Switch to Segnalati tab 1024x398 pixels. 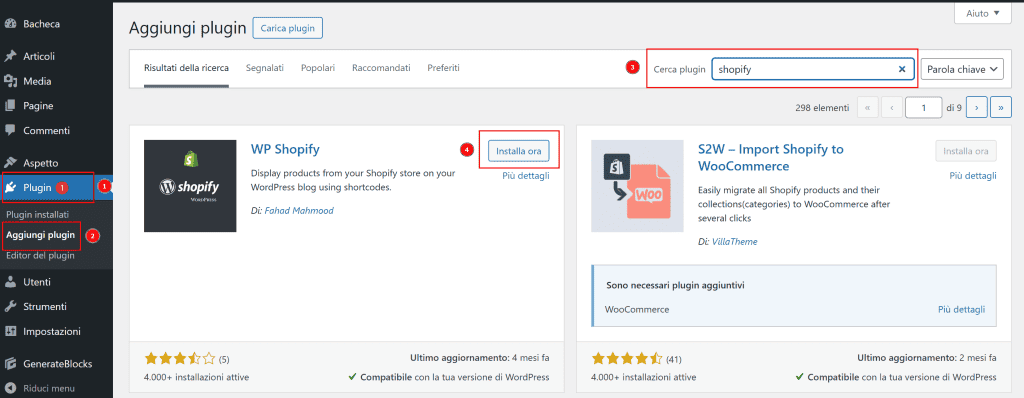tap(264, 68)
